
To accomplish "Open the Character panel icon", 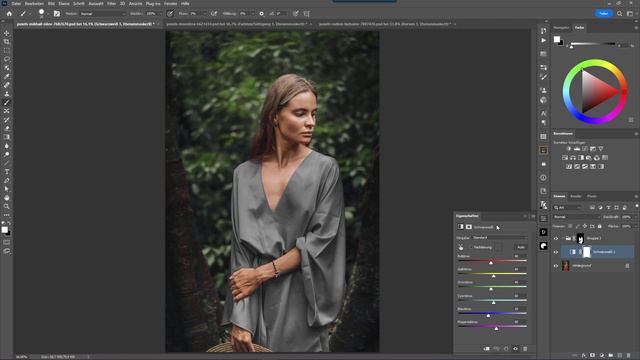I will point(543,113).
